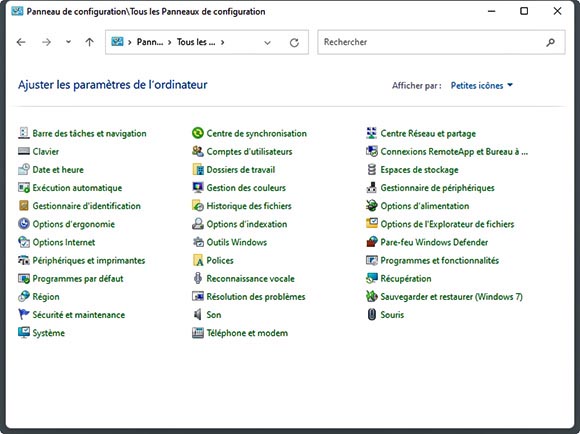The height and width of the screenshot is (434, 580).
Task: Click the Options d'ergonomie icon
Action: point(24,223)
